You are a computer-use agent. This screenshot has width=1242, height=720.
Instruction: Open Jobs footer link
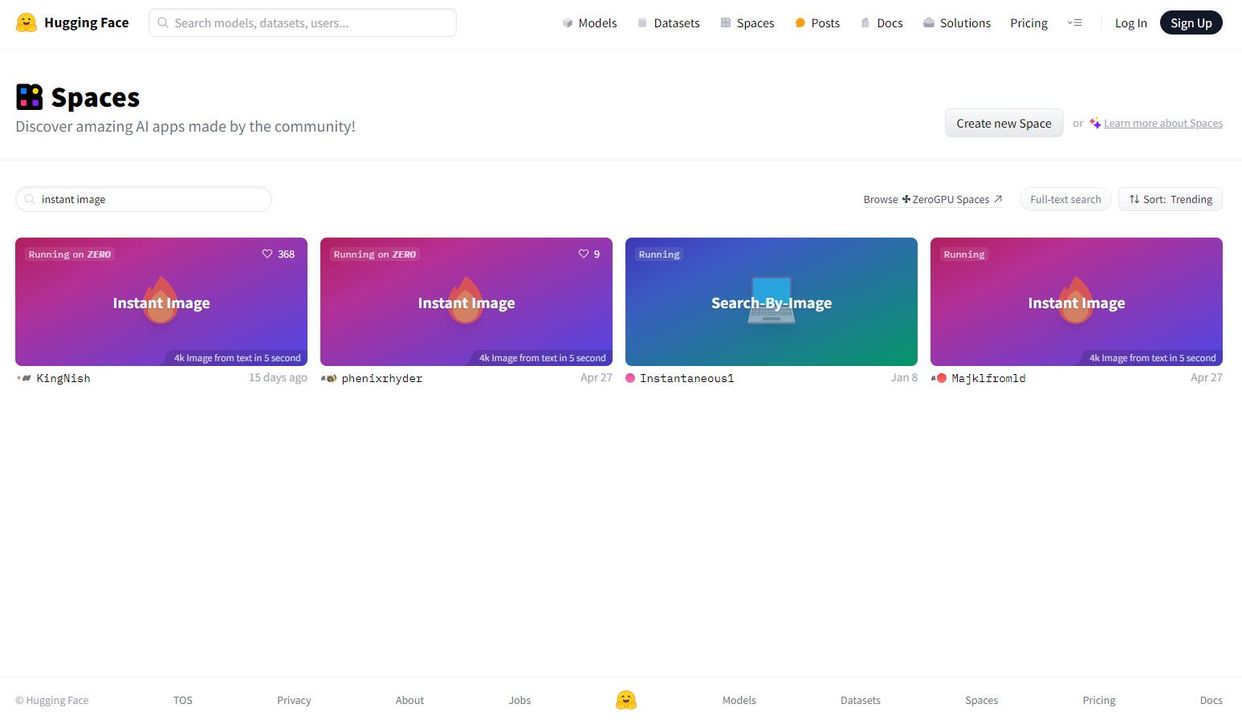(520, 700)
